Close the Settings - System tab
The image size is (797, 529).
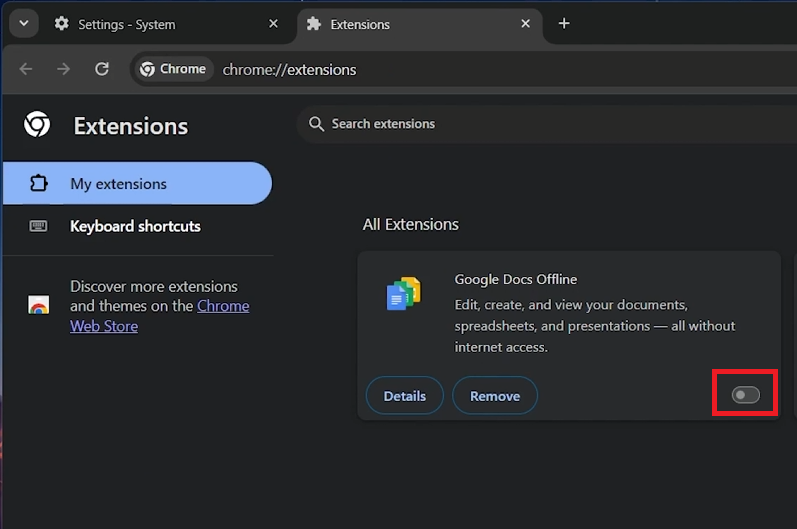coord(274,24)
